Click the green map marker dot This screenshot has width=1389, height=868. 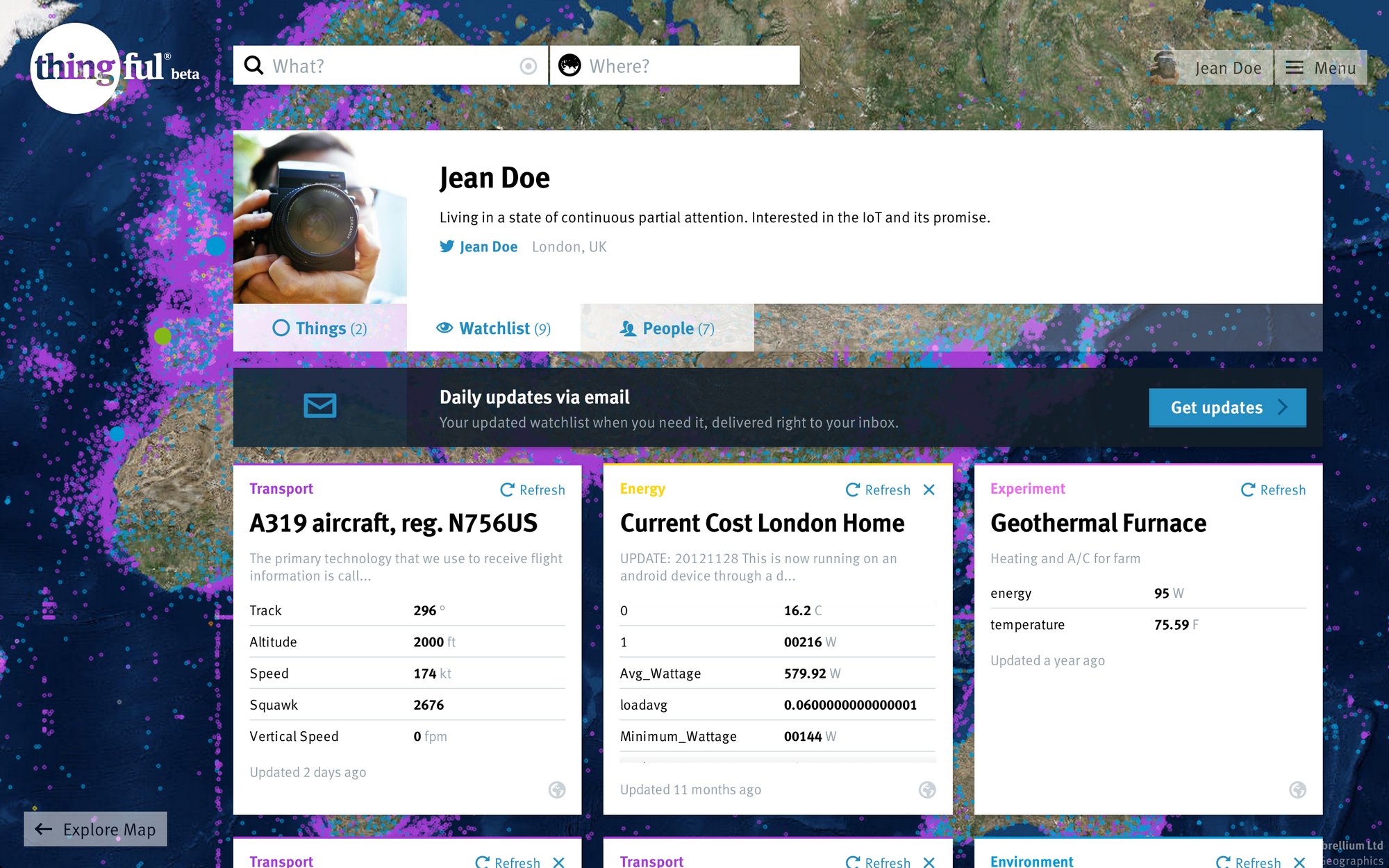click(163, 336)
